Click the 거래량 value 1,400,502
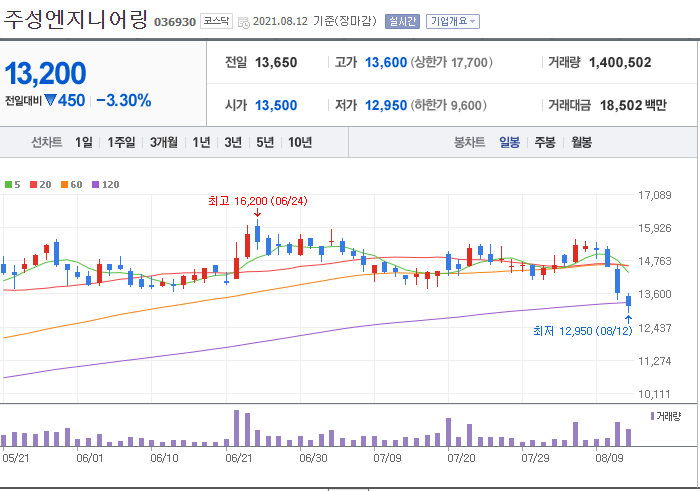The image size is (700, 491). click(x=620, y=62)
